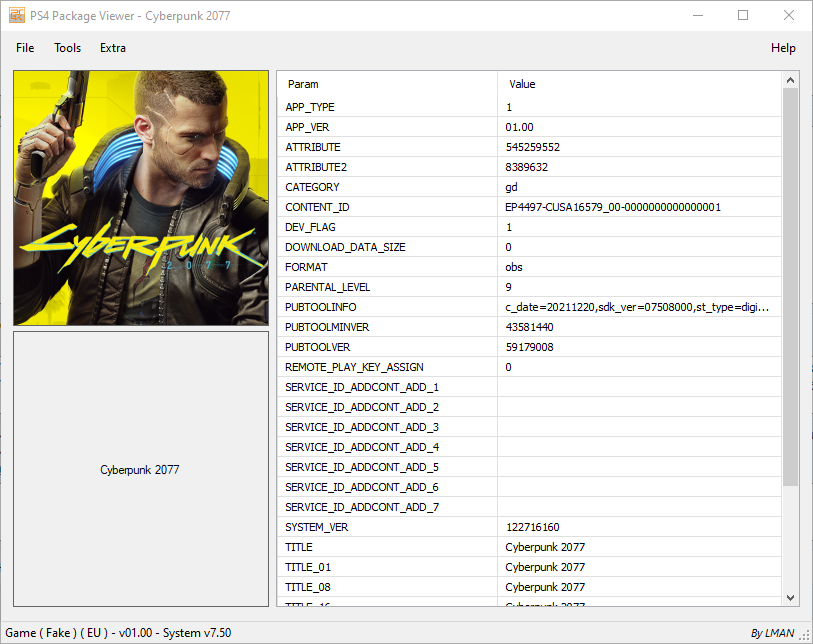Select the SYSTEM_VER parameter row
This screenshot has height=644, width=813.
coord(316,527)
